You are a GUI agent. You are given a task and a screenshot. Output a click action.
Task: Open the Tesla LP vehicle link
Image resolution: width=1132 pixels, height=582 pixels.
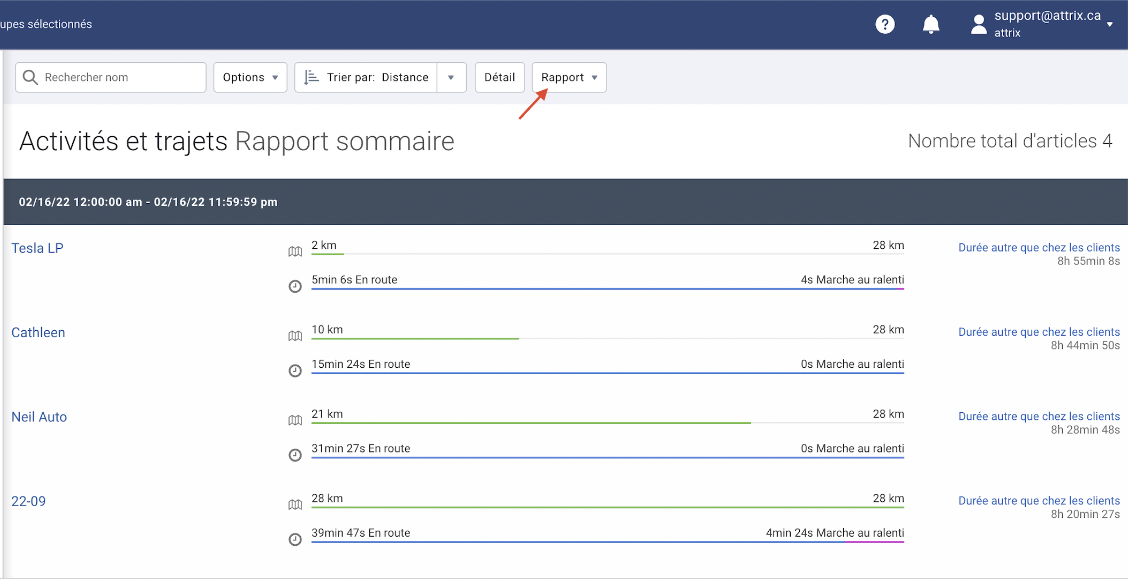pyautogui.click(x=38, y=248)
